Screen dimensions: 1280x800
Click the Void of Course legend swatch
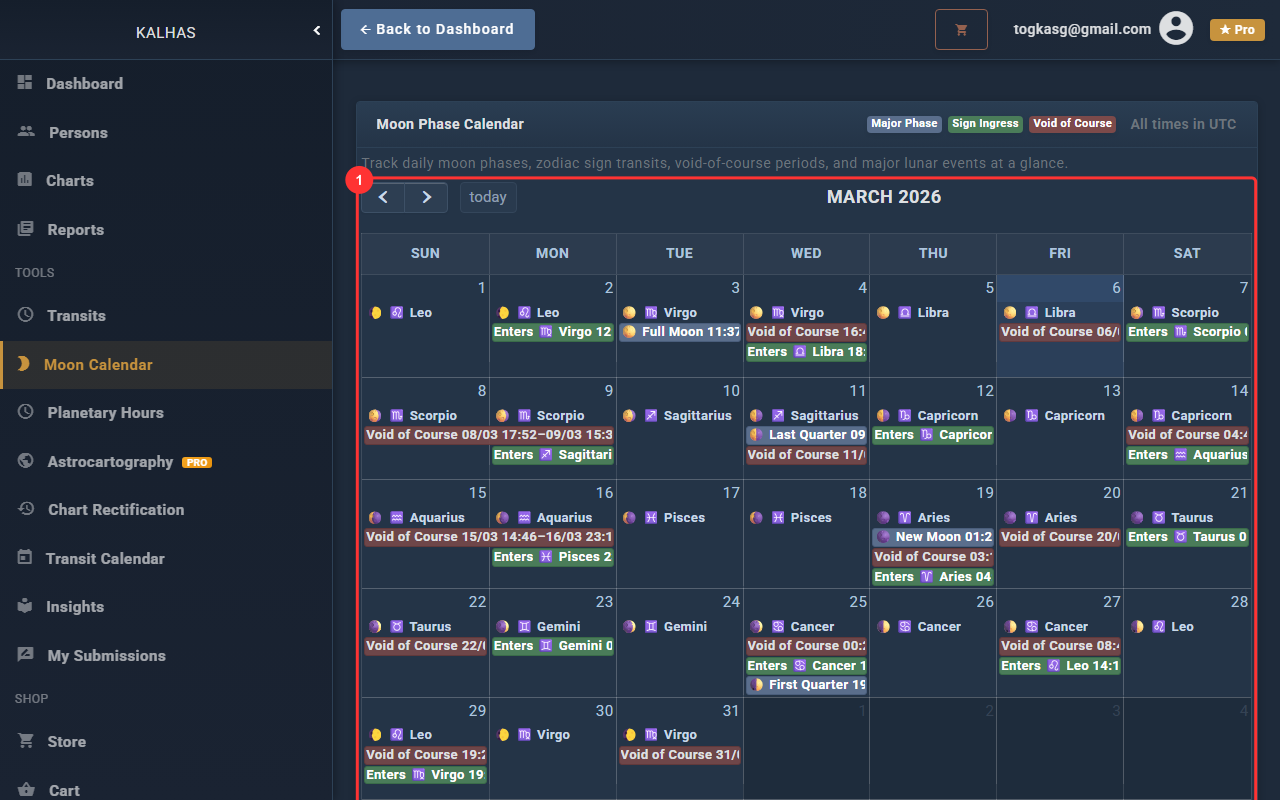pyautogui.click(x=1072, y=124)
